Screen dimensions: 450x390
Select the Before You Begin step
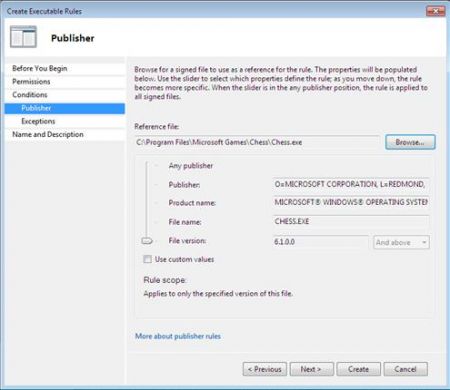click(x=65, y=68)
